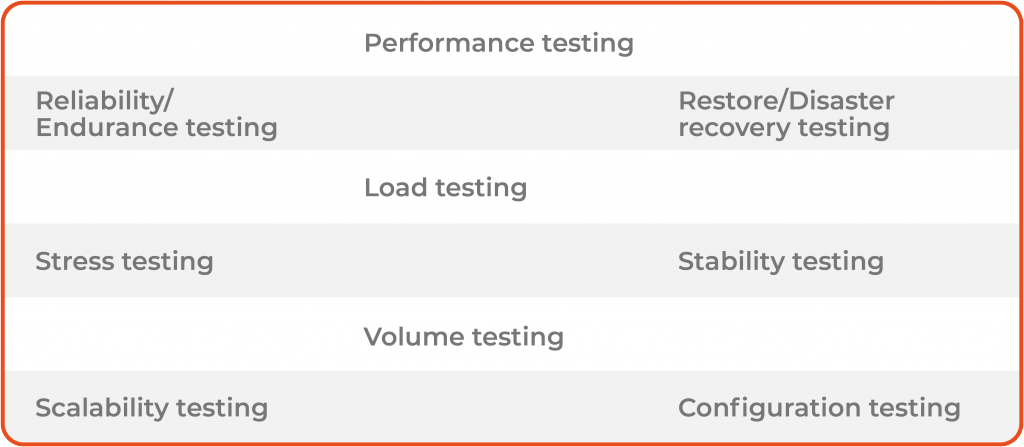Select the "Endurance testing" text line
This screenshot has width=1024, height=447.
(x=156, y=127)
